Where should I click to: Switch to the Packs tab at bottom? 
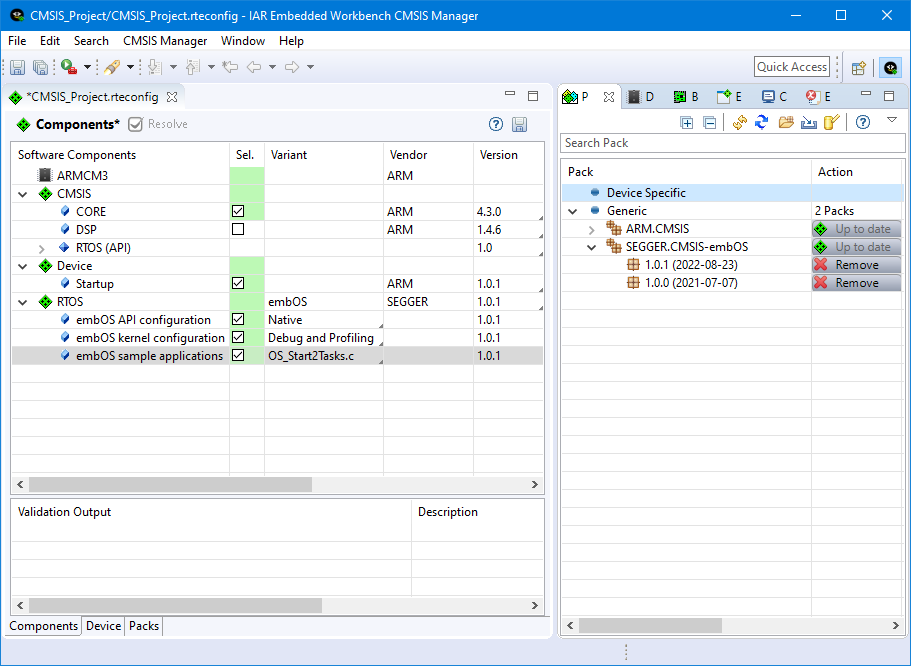point(143,625)
